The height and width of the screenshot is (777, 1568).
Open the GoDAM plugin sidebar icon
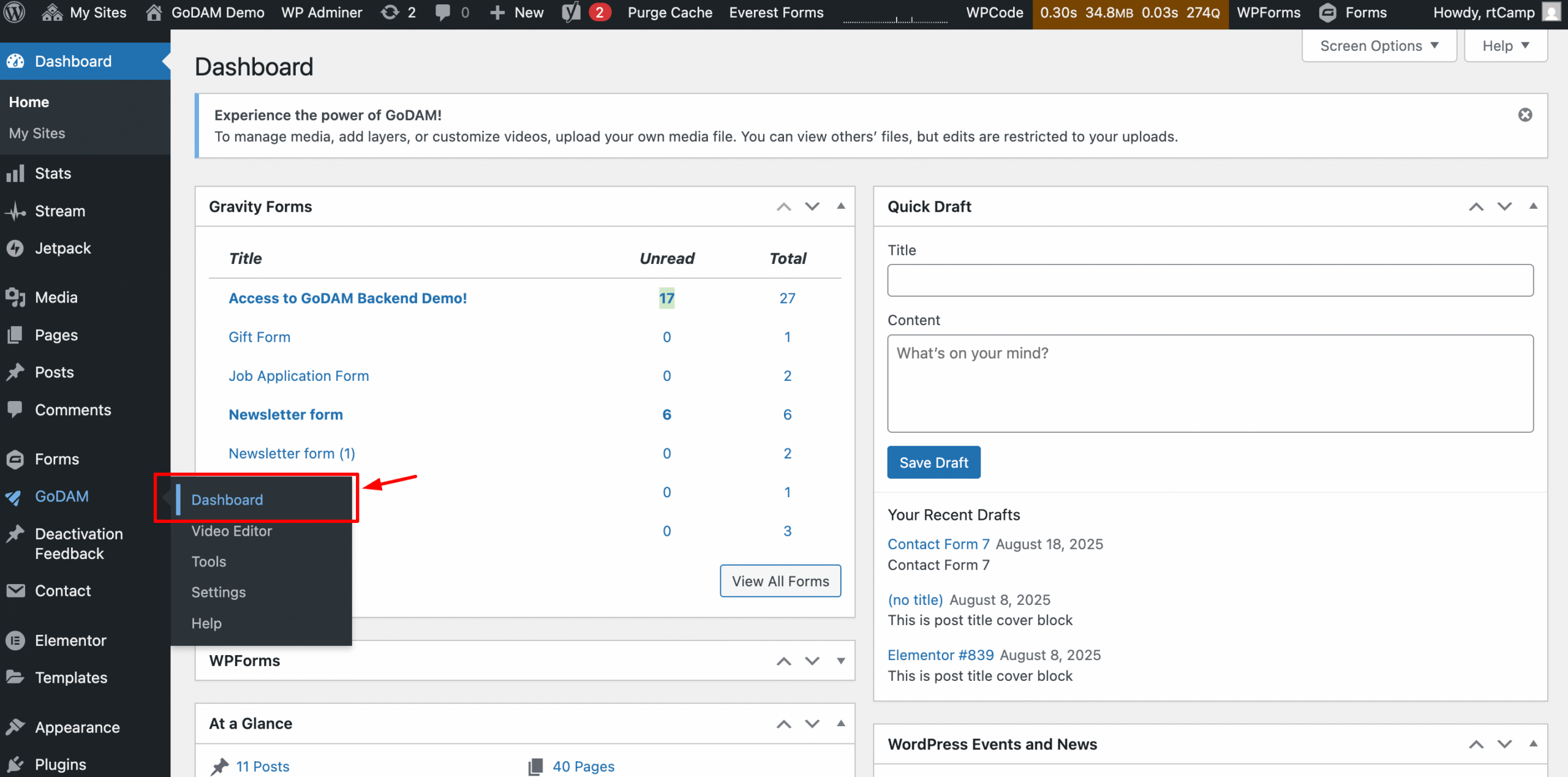tap(13, 497)
